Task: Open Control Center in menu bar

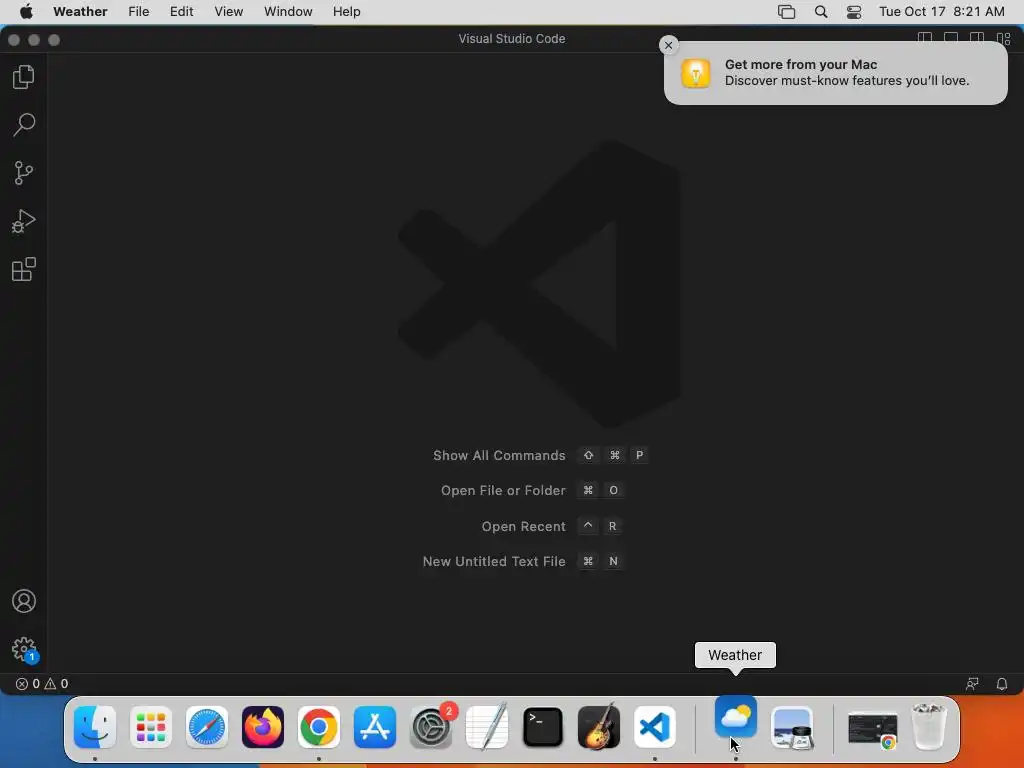Action: pos(854,11)
